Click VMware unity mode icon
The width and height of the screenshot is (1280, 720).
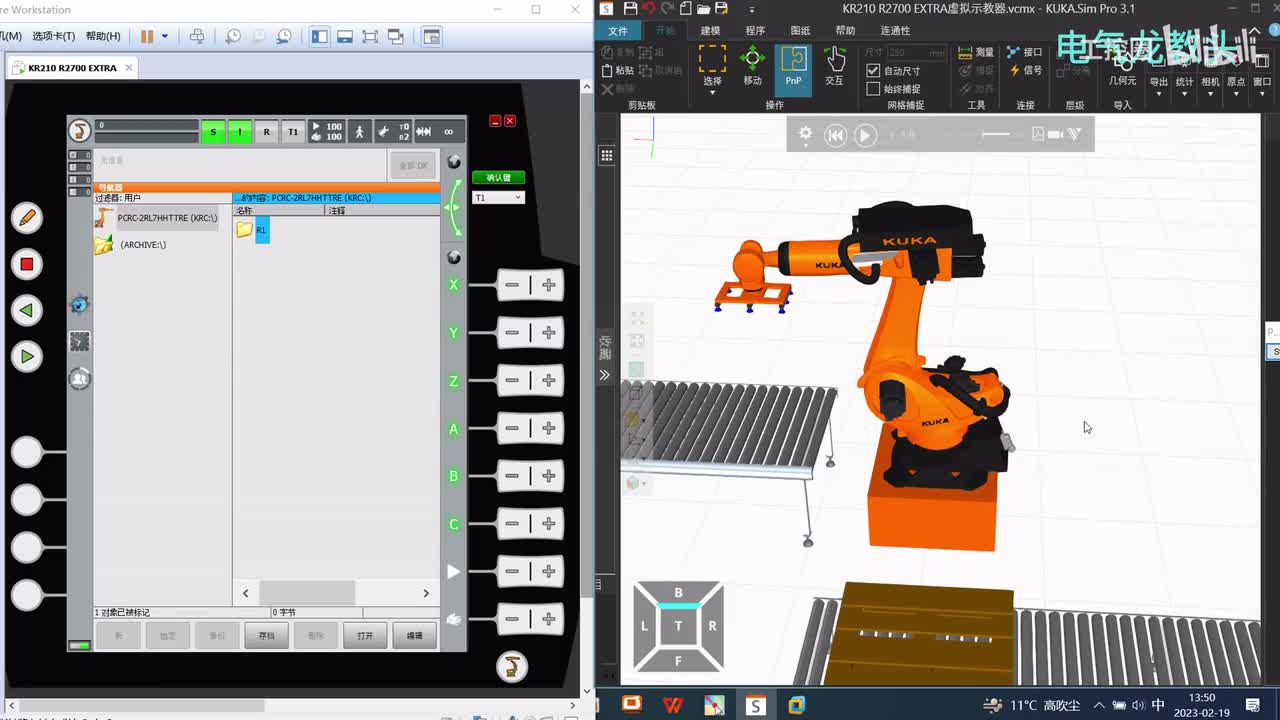click(395, 36)
